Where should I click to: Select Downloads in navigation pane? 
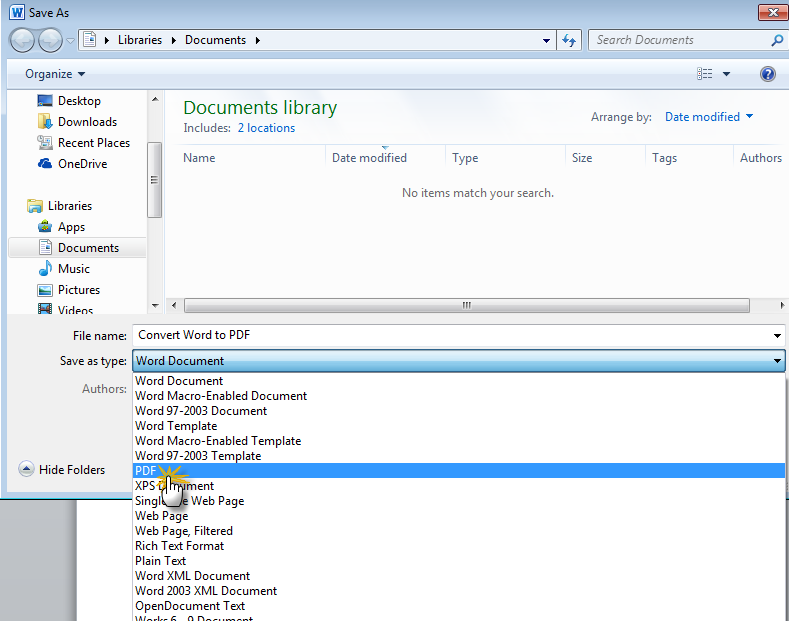pyautogui.click(x=87, y=122)
